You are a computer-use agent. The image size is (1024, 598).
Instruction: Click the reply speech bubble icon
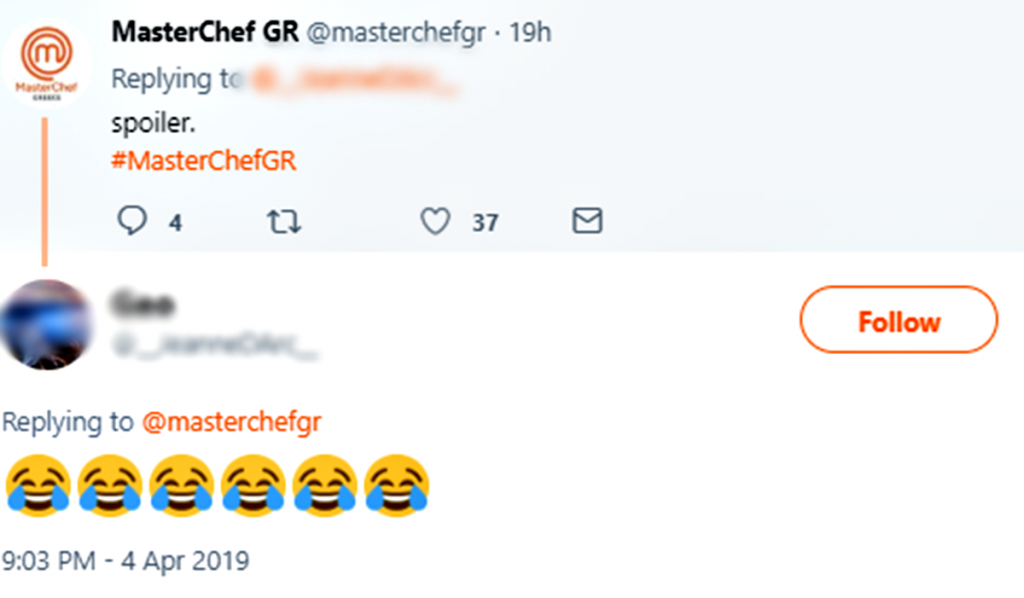pyautogui.click(x=133, y=221)
